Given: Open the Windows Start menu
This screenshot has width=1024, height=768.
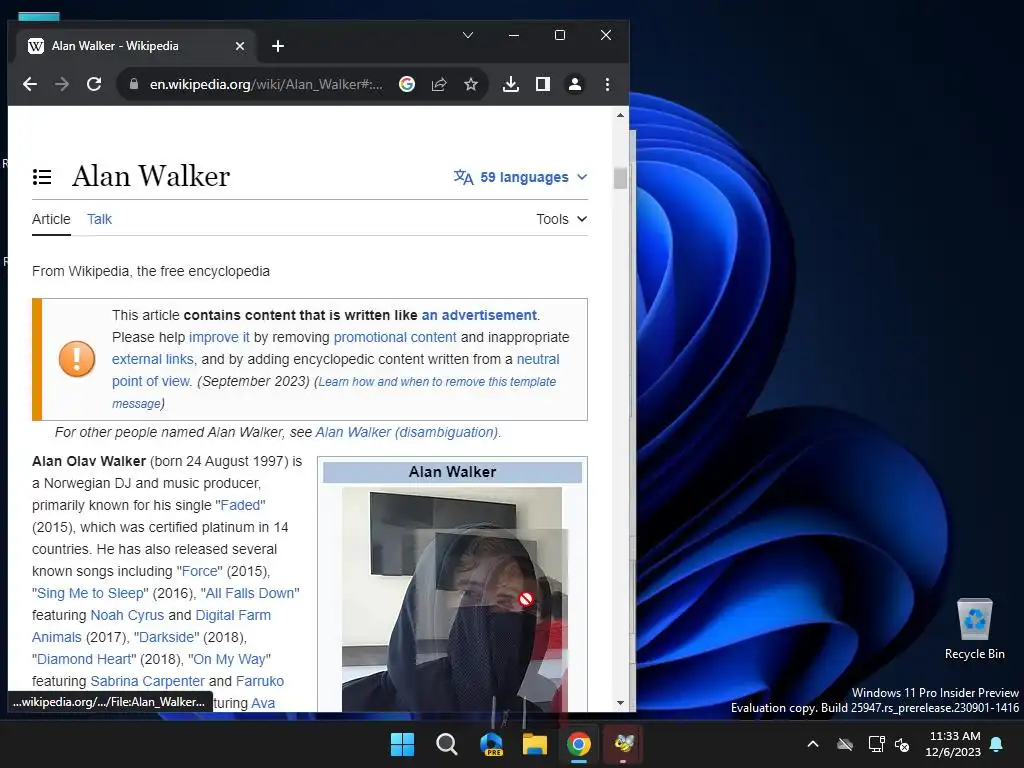Looking at the screenshot, I should (x=402, y=744).
